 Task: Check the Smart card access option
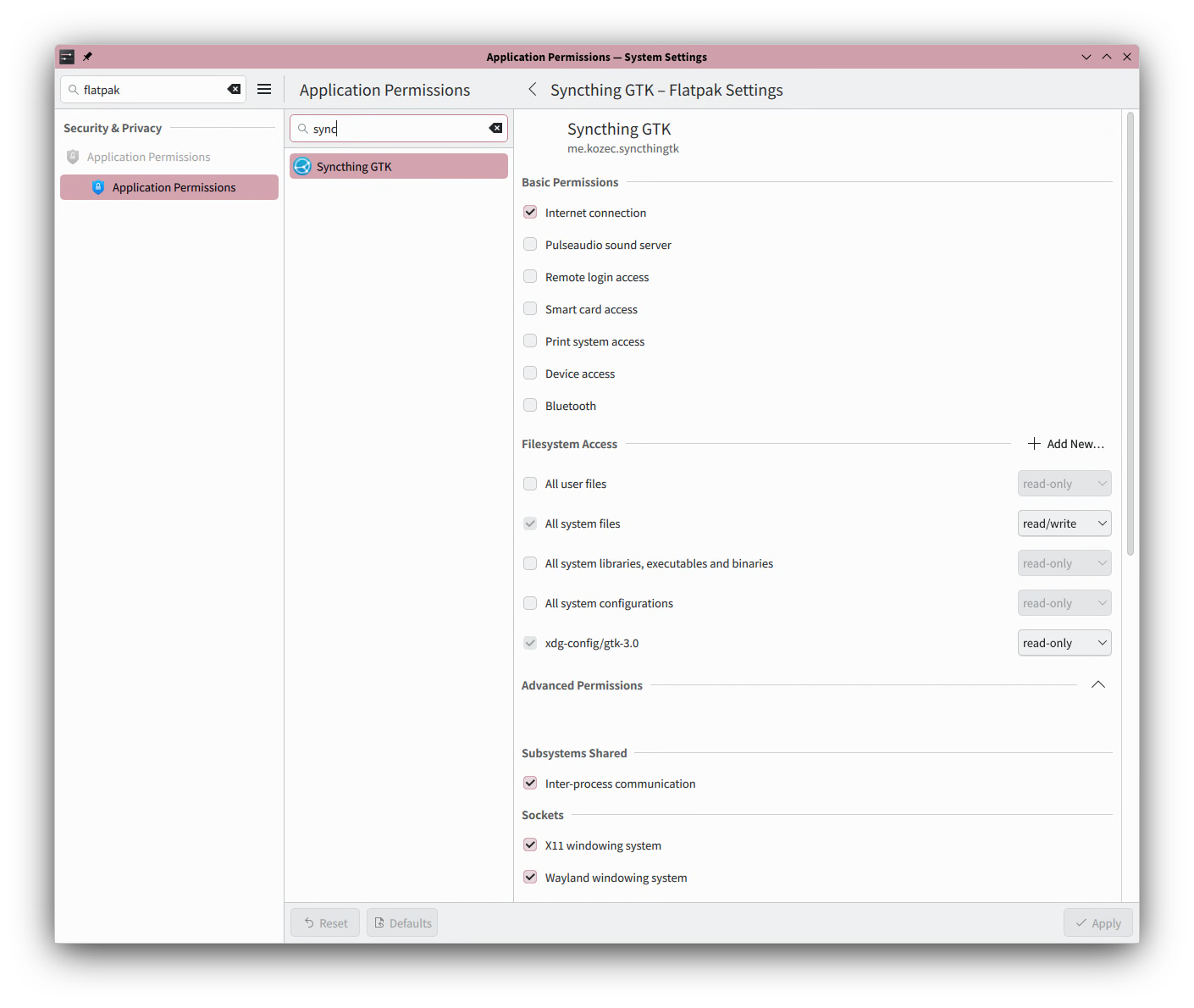[530, 308]
